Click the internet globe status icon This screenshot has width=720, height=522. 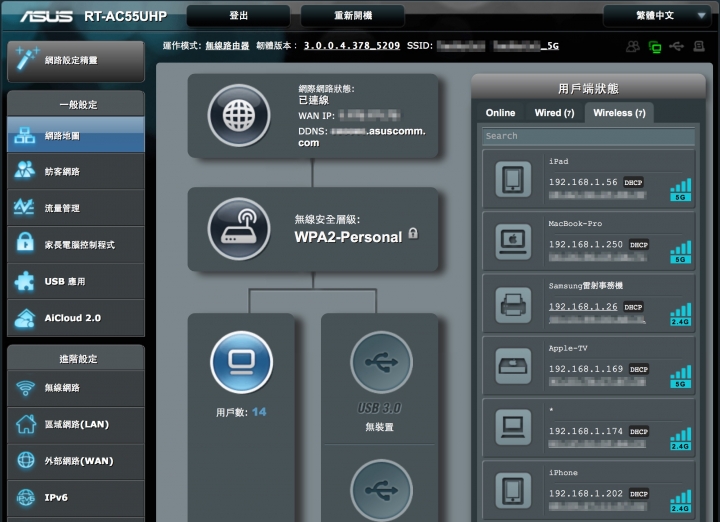[x=239, y=115]
